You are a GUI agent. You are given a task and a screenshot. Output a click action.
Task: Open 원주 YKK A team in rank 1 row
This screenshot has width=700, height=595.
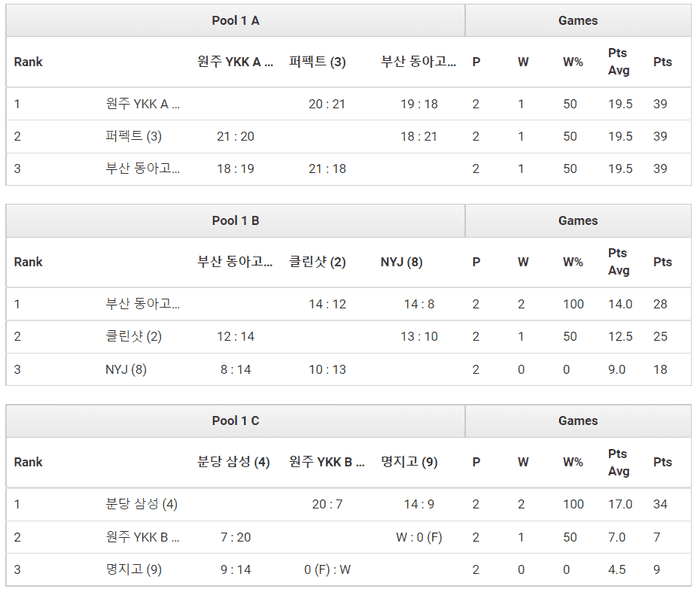tap(143, 103)
